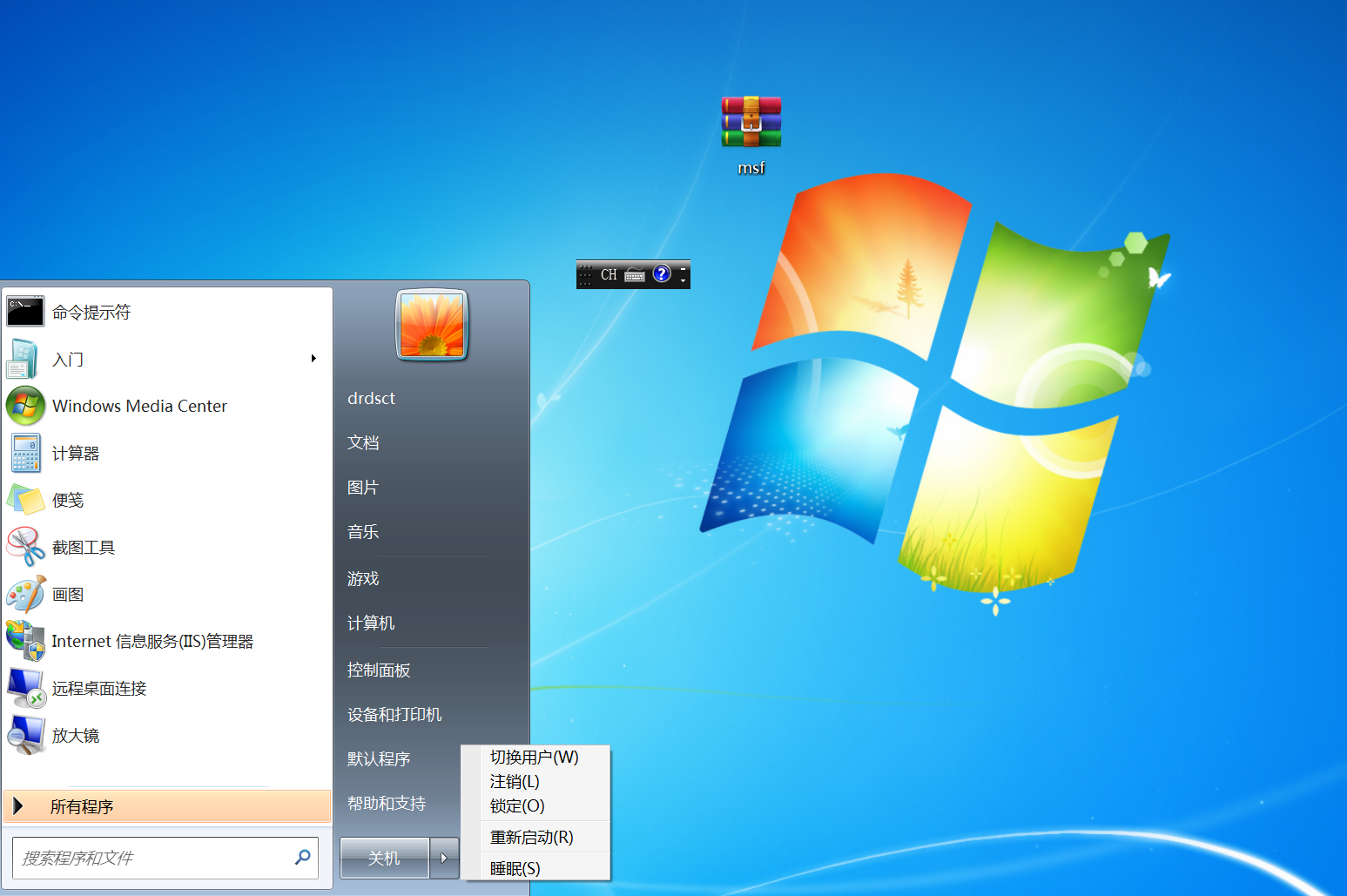Minimize the language bar with its dash button
Image resolution: width=1347 pixels, height=896 pixels.
click(x=683, y=269)
